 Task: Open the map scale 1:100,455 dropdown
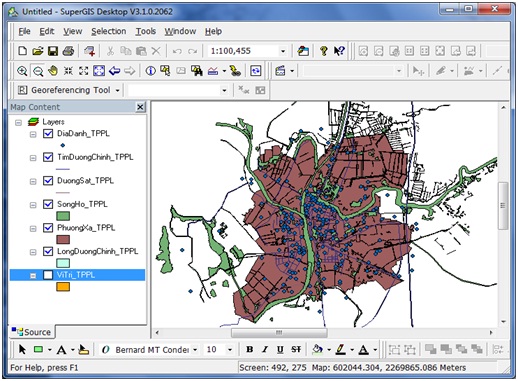pyautogui.click(x=283, y=51)
